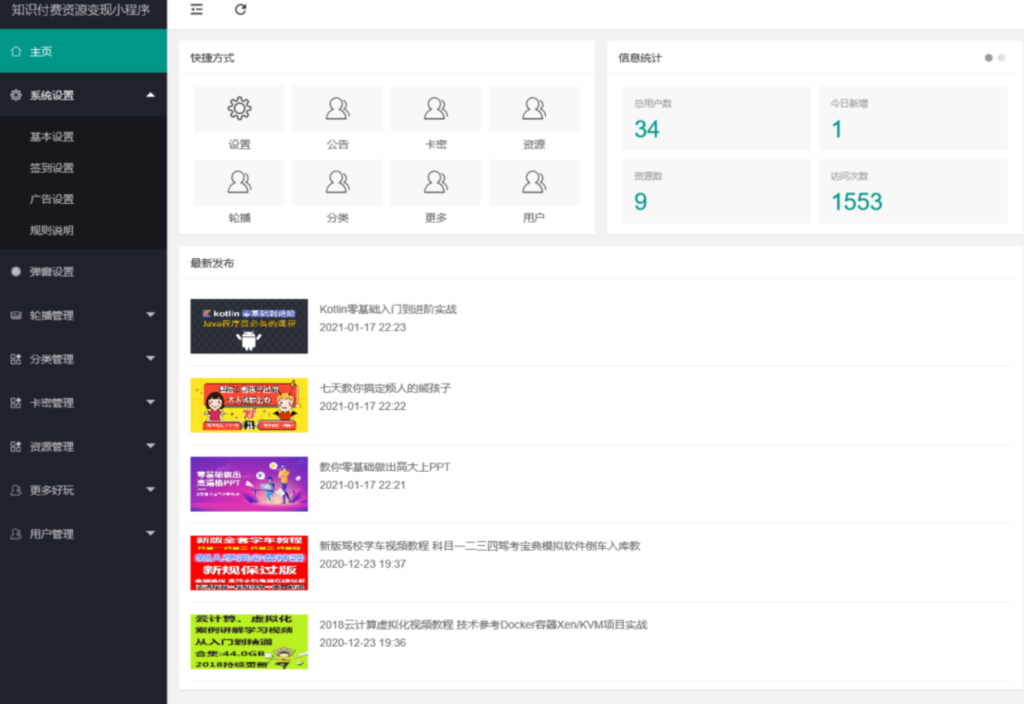
Task: Collapse the 系统设置 menu arrow
Action: 151,95
